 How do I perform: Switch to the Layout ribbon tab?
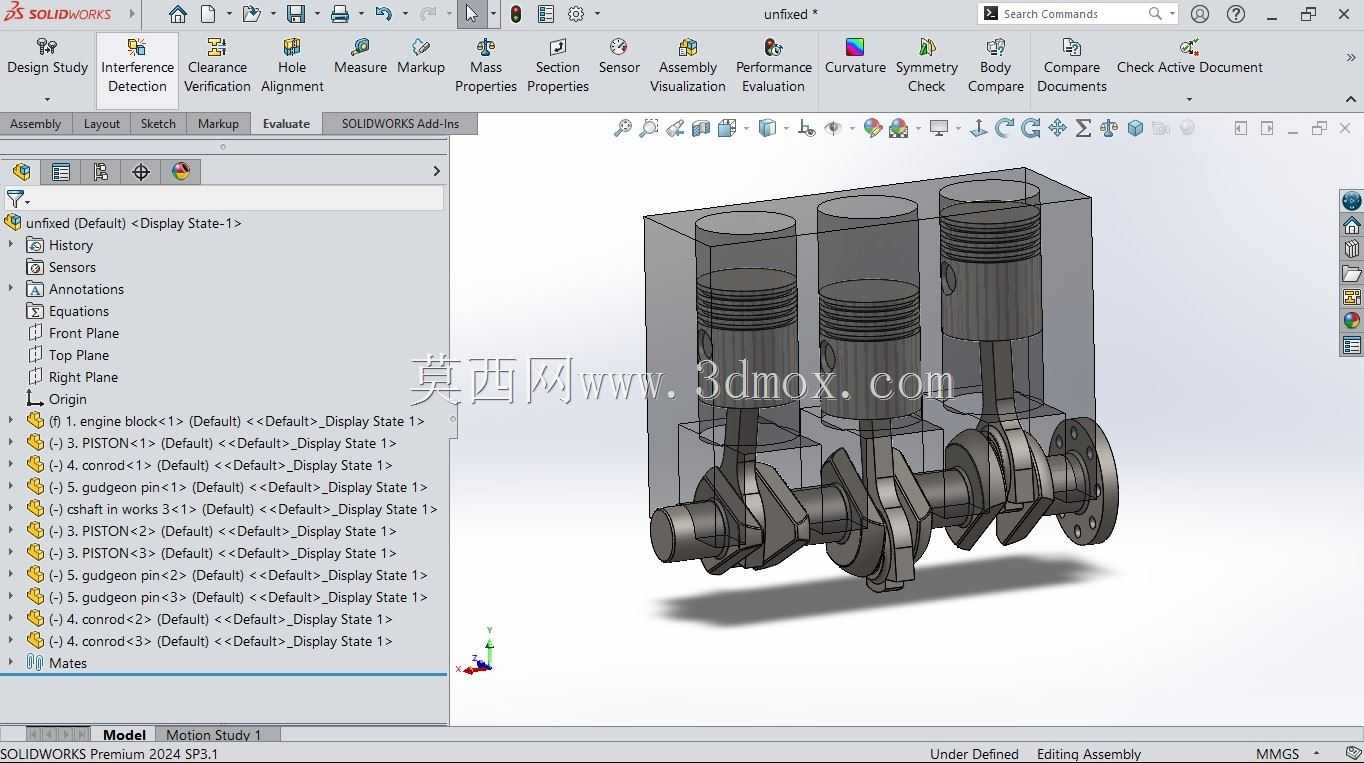(102, 124)
